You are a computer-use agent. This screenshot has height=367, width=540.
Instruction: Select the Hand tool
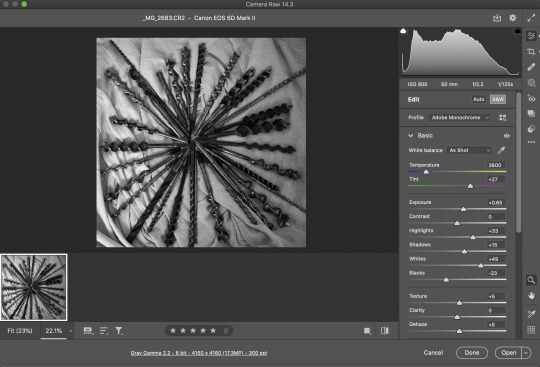(x=531, y=295)
